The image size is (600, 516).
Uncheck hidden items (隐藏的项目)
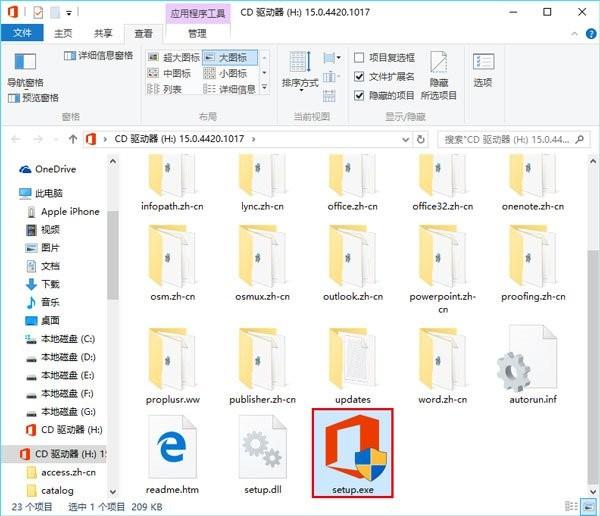point(359,95)
